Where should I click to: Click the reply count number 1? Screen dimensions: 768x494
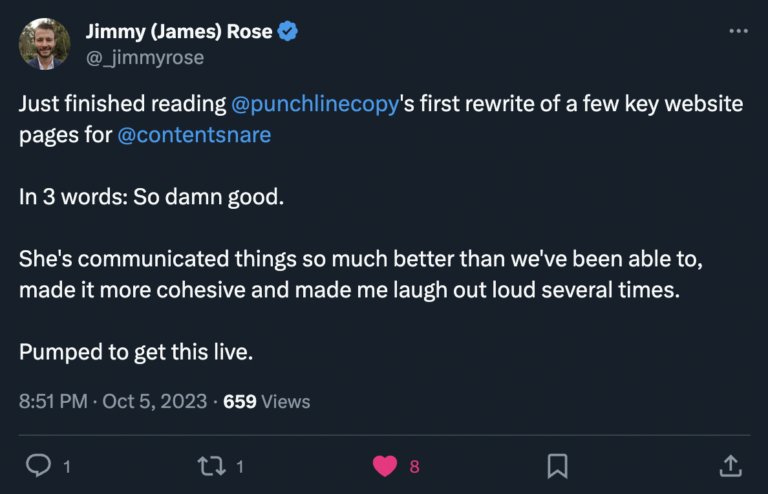click(x=66, y=466)
